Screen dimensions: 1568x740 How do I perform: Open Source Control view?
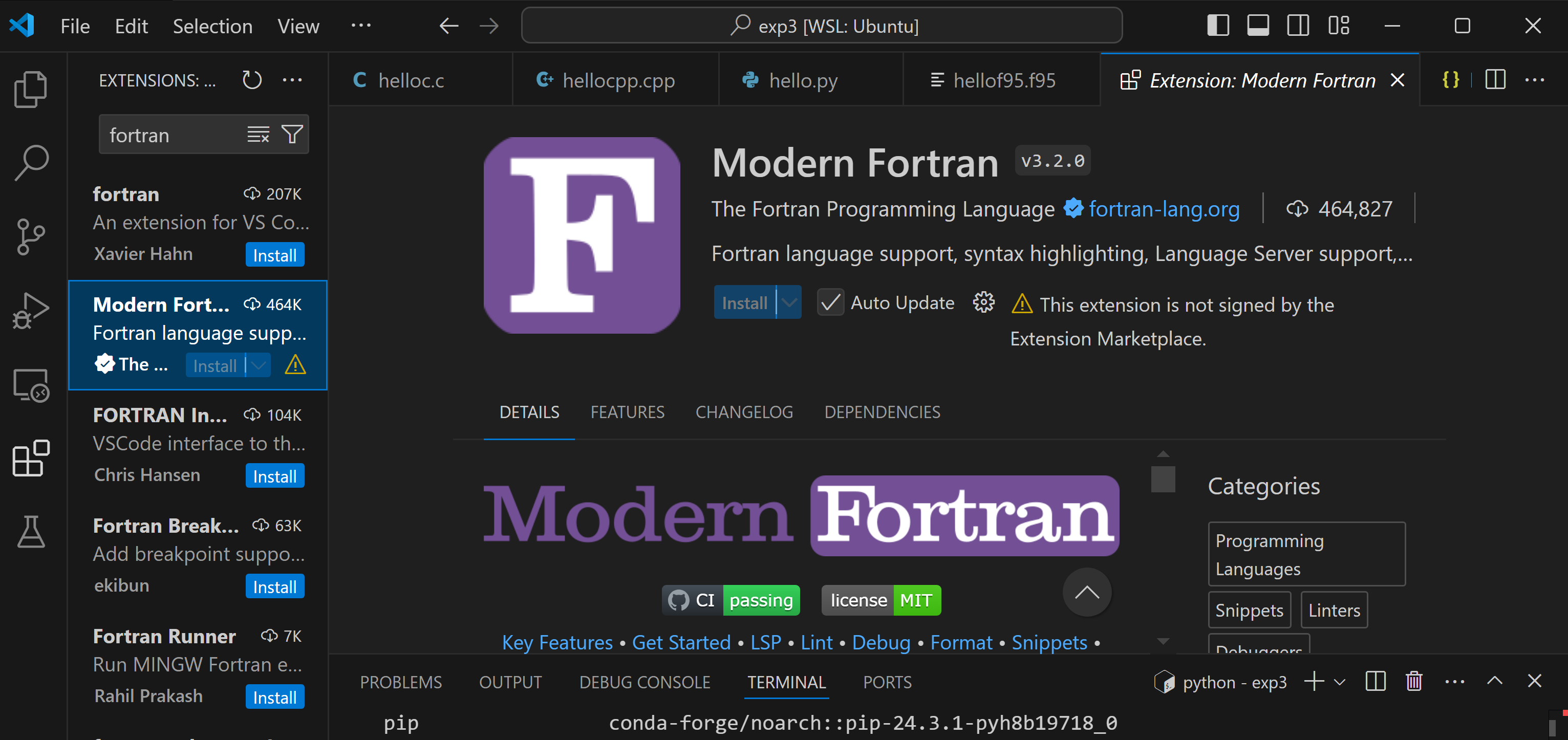pos(30,237)
